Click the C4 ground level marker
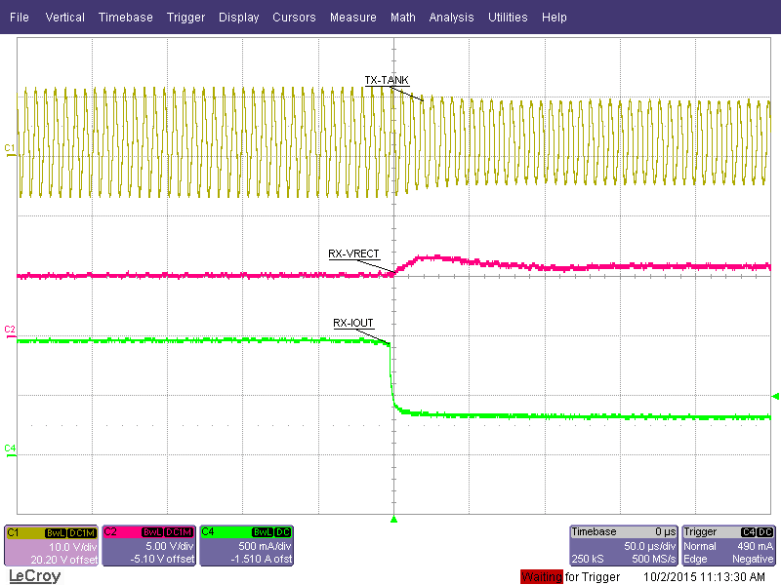The image size is (781, 585). pyautogui.click(x=9, y=450)
